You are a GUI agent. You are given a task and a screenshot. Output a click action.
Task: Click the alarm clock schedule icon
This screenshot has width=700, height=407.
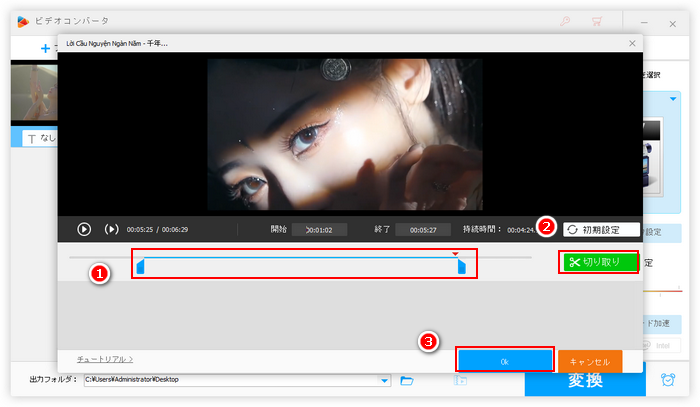[667, 381]
